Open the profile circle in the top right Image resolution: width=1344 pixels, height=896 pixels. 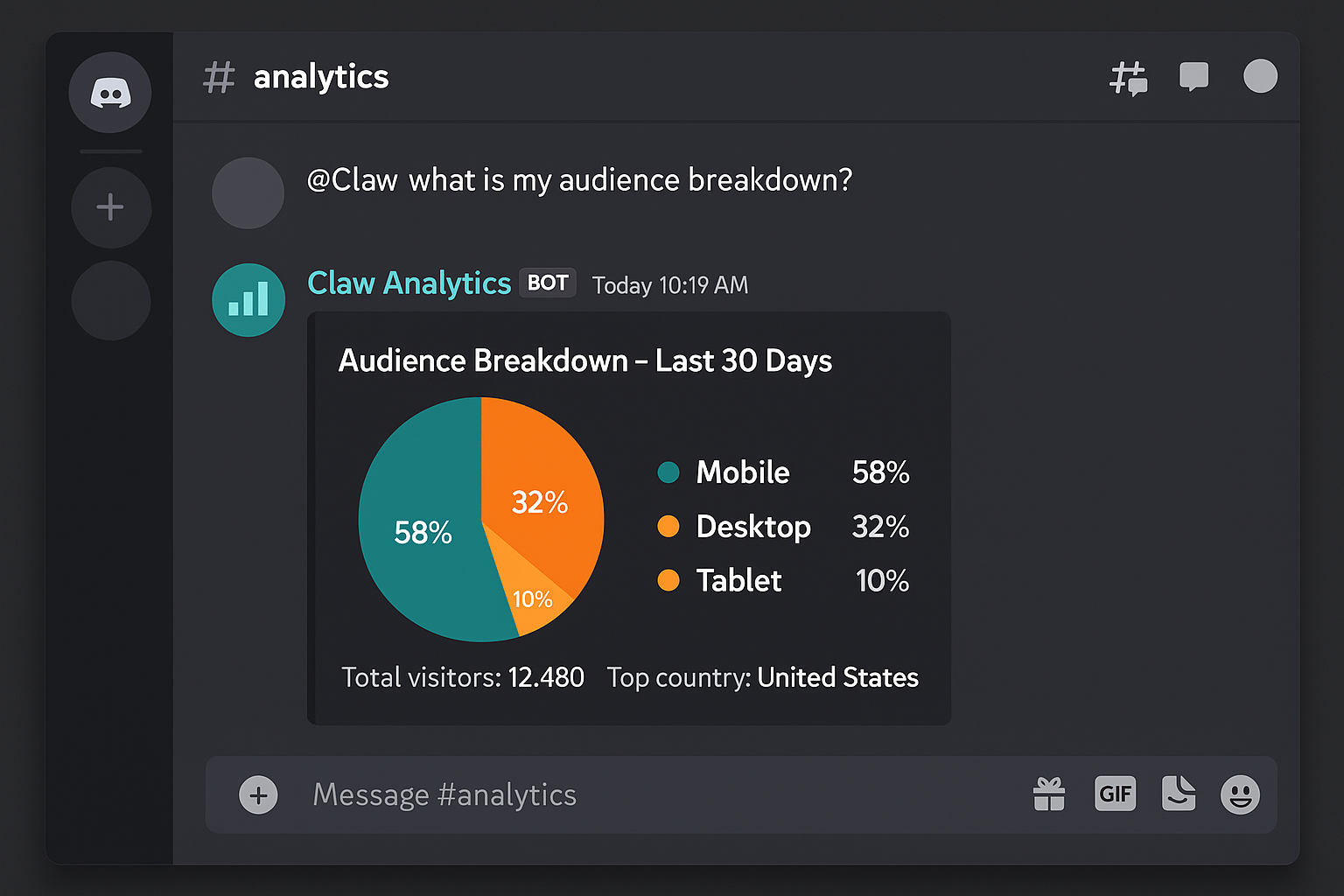pyautogui.click(x=1260, y=77)
